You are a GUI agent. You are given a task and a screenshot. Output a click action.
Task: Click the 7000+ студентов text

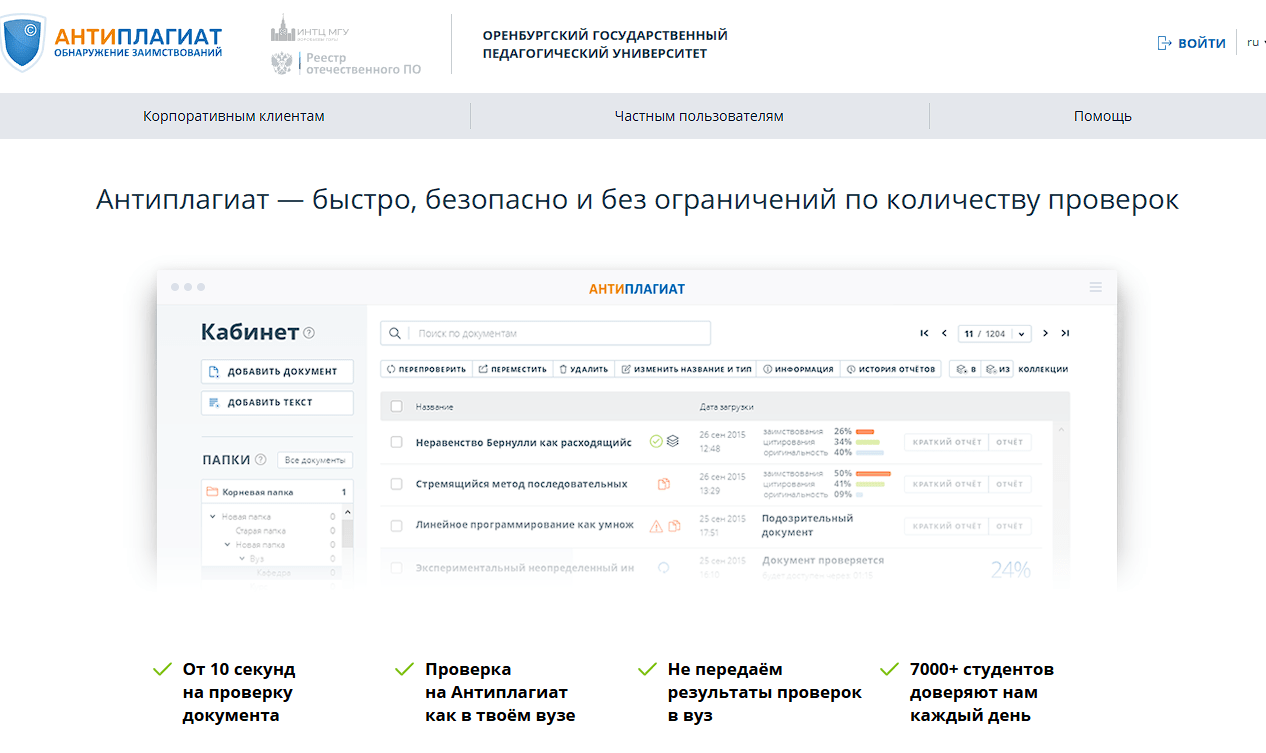tap(982, 669)
